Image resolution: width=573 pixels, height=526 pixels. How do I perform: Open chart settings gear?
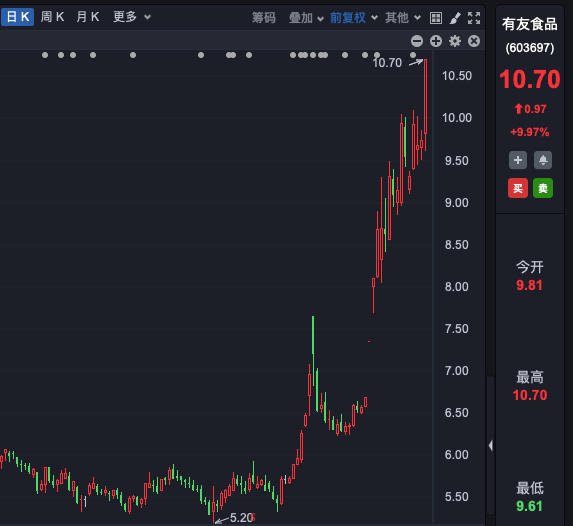click(455, 41)
